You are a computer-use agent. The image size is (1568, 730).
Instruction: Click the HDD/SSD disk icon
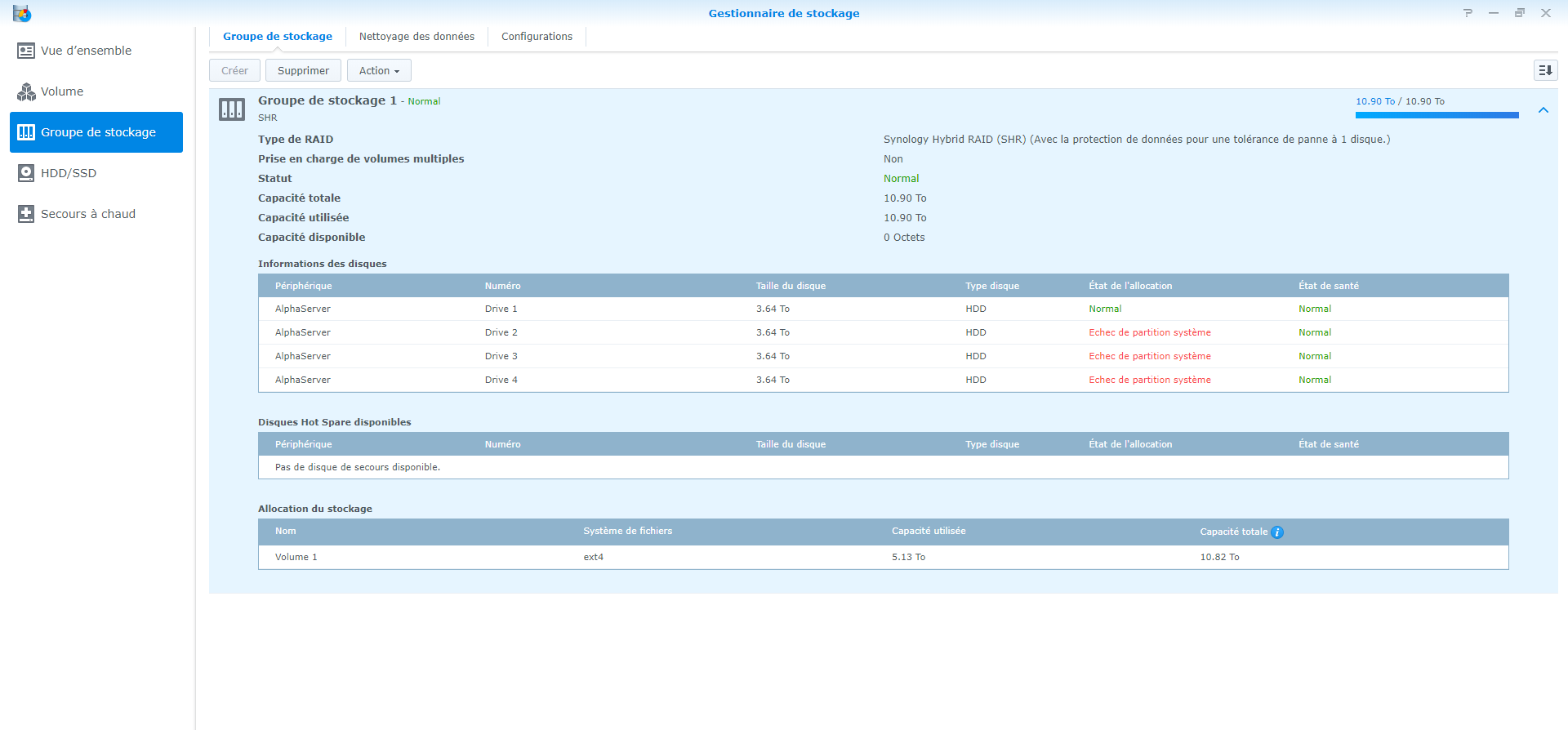(x=26, y=173)
